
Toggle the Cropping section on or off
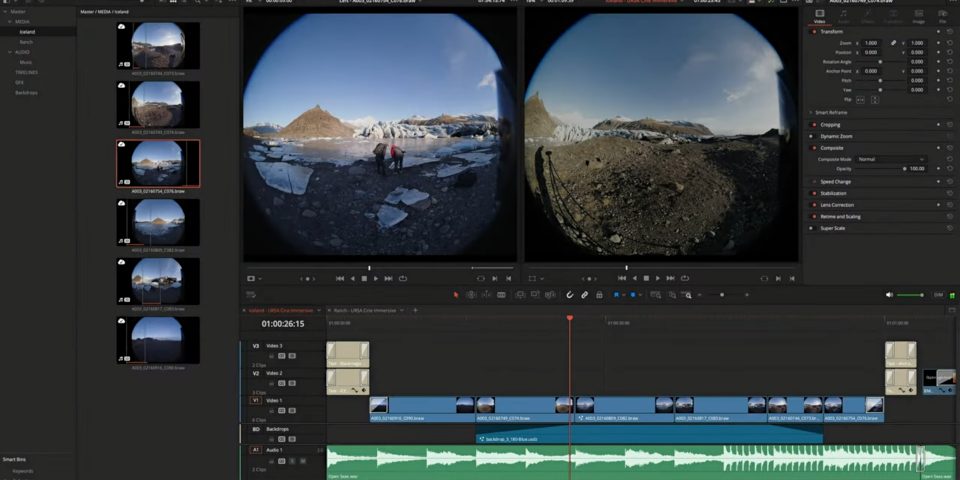point(814,125)
